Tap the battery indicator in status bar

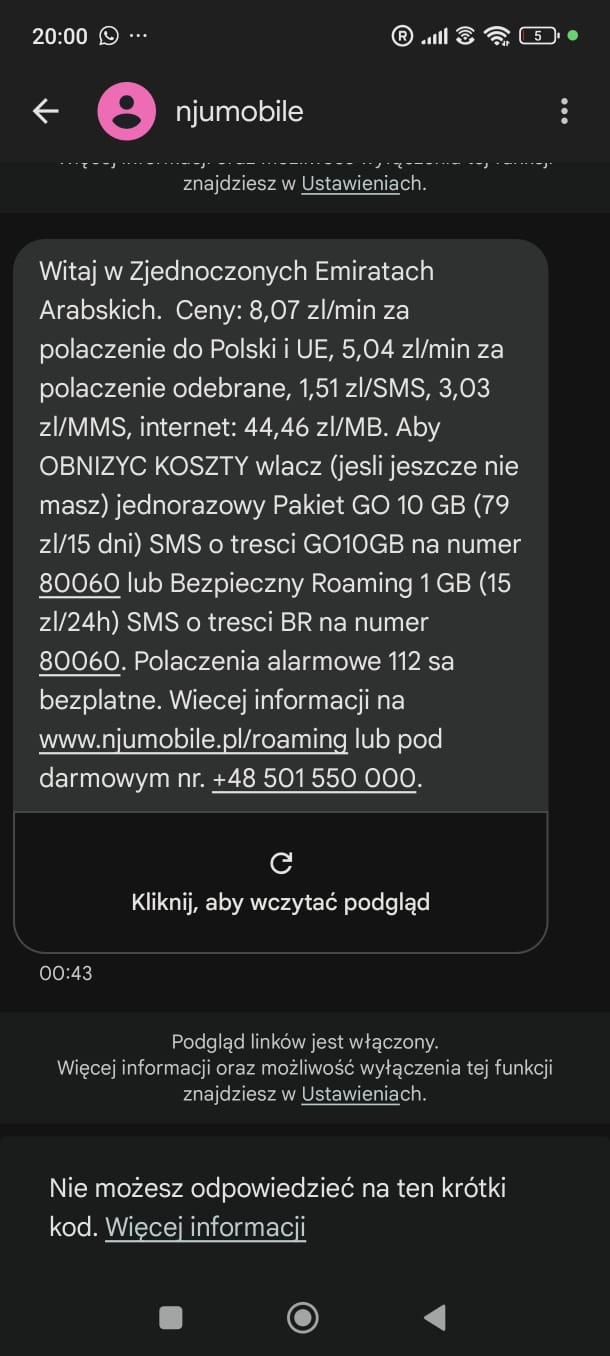pyautogui.click(x=538, y=36)
